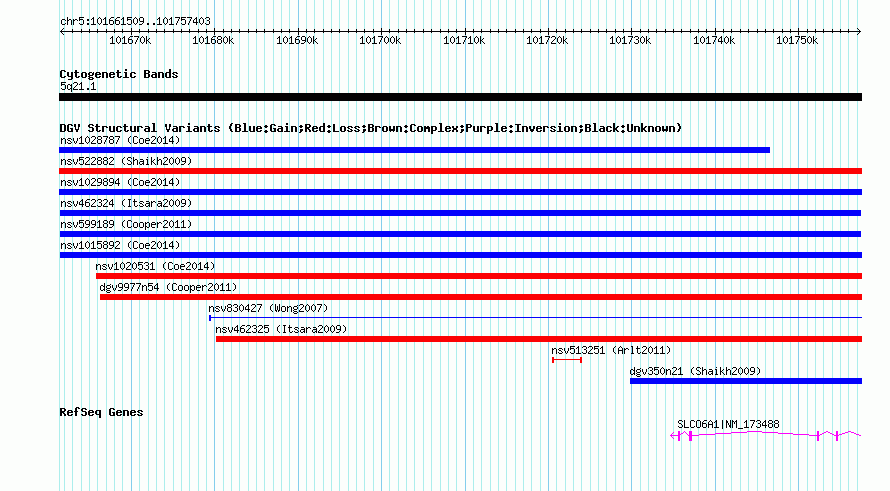Click the RefSeq Genes track title

101,412
